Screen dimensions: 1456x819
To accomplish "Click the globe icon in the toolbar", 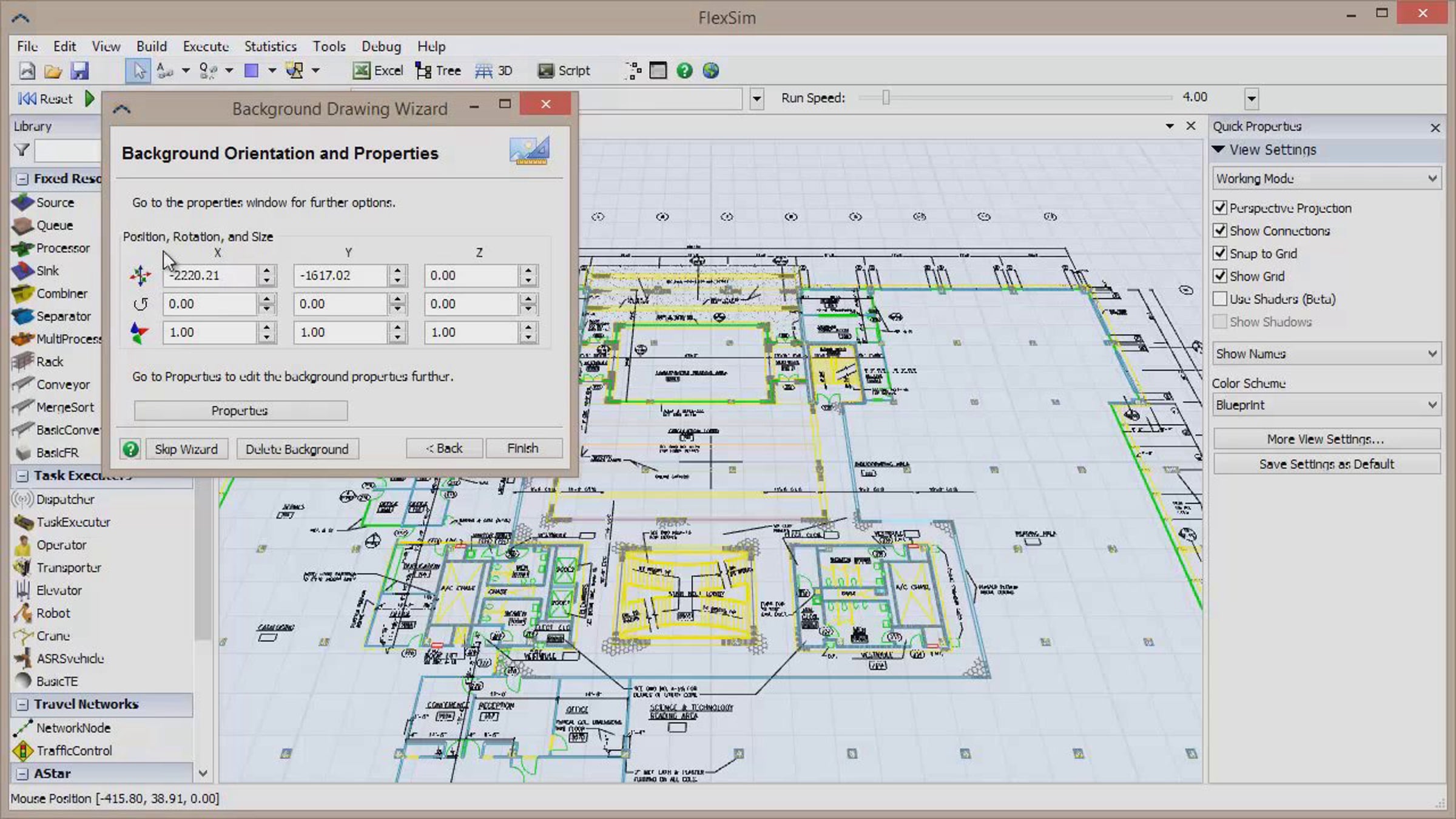I will [x=710, y=71].
